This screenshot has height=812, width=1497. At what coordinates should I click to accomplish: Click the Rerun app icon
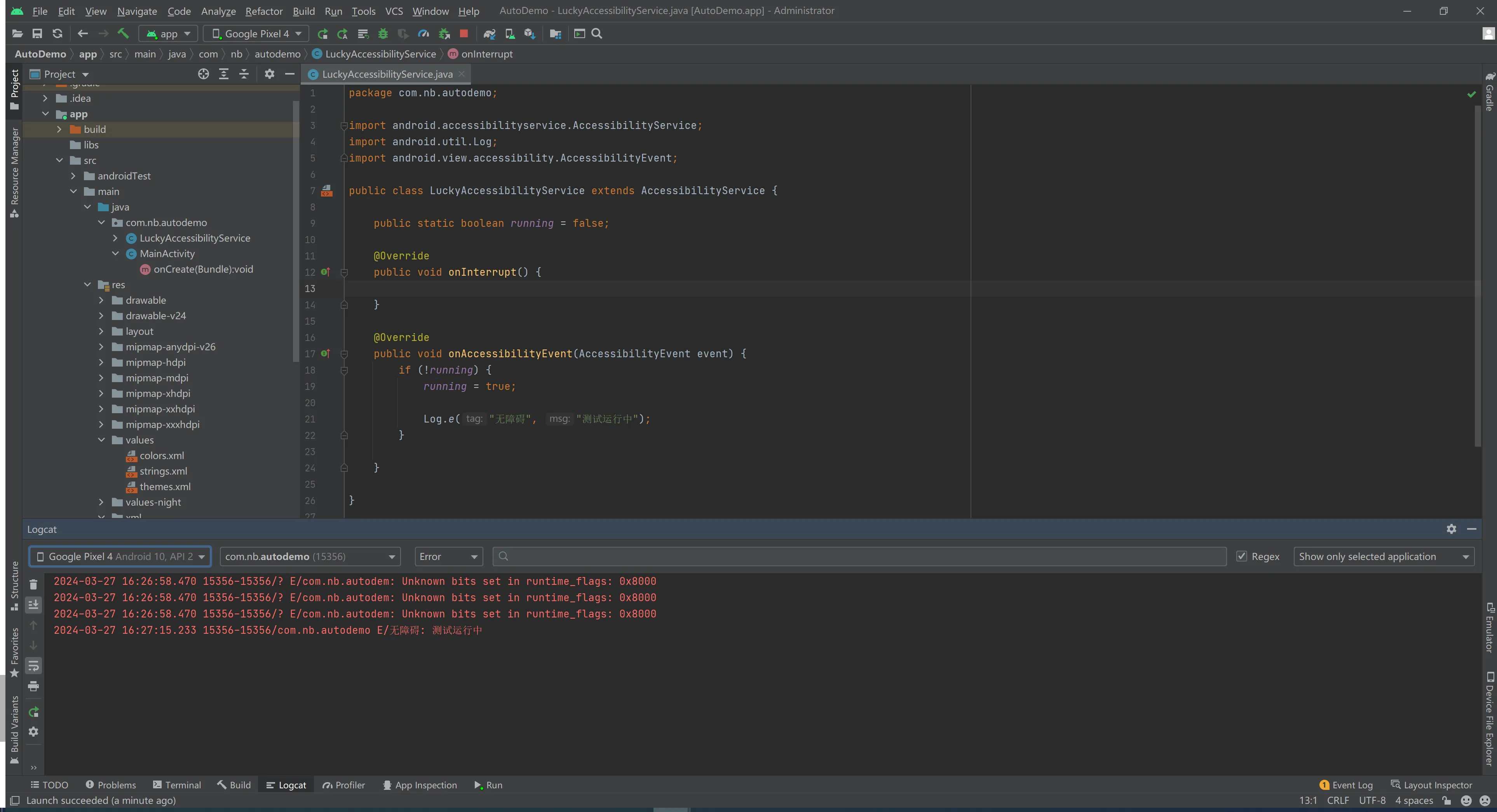[x=322, y=34]
